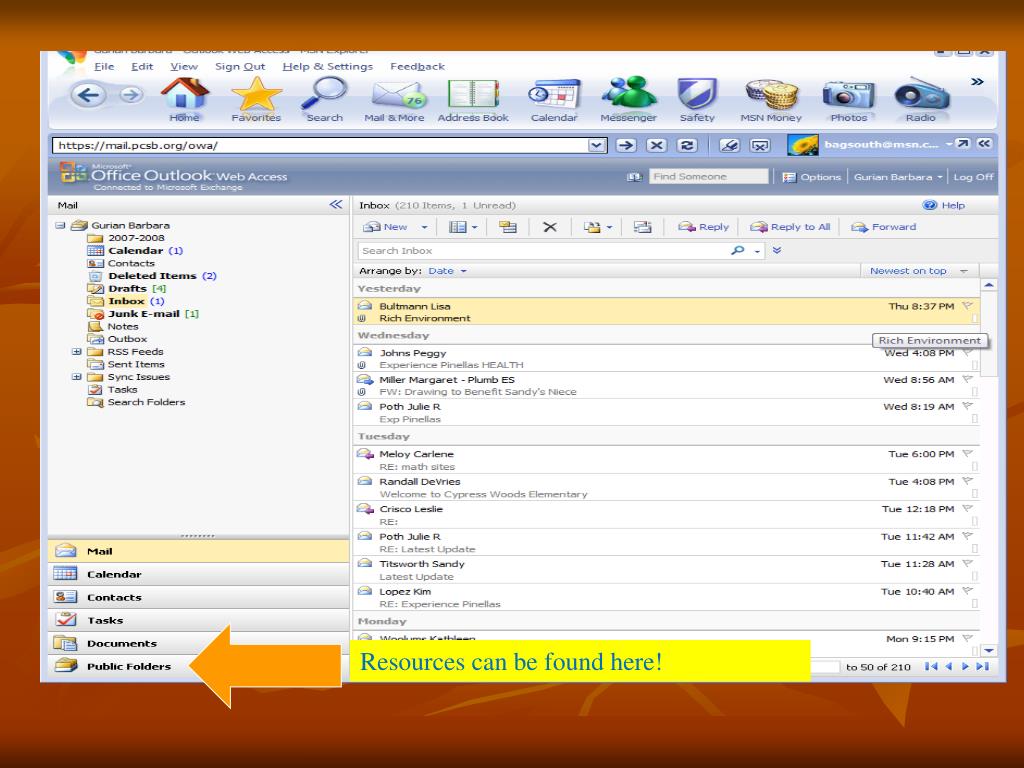
Task: Stop page loading with the X button
Action: click(x=656, y=145)
